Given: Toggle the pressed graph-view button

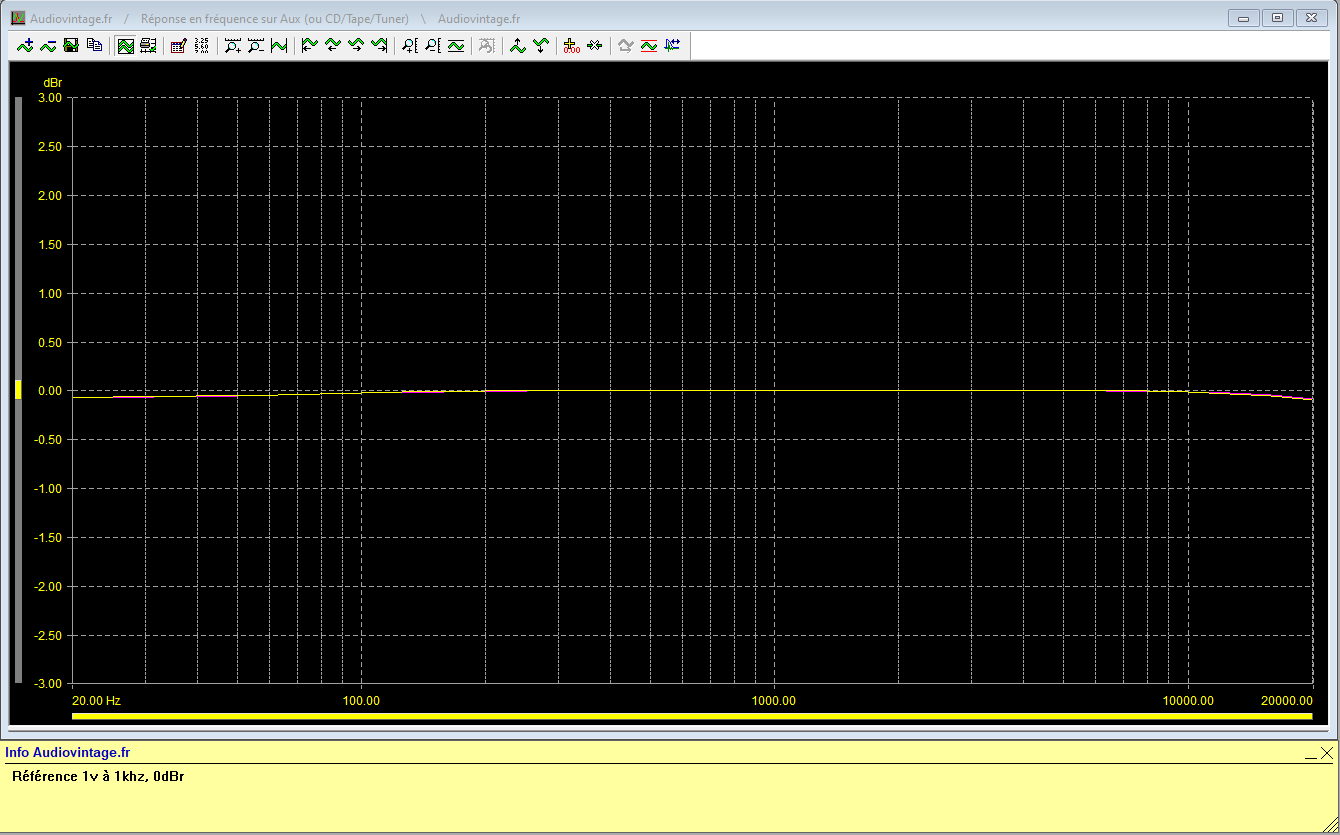Looking at the screenshot, I should 126,45.
